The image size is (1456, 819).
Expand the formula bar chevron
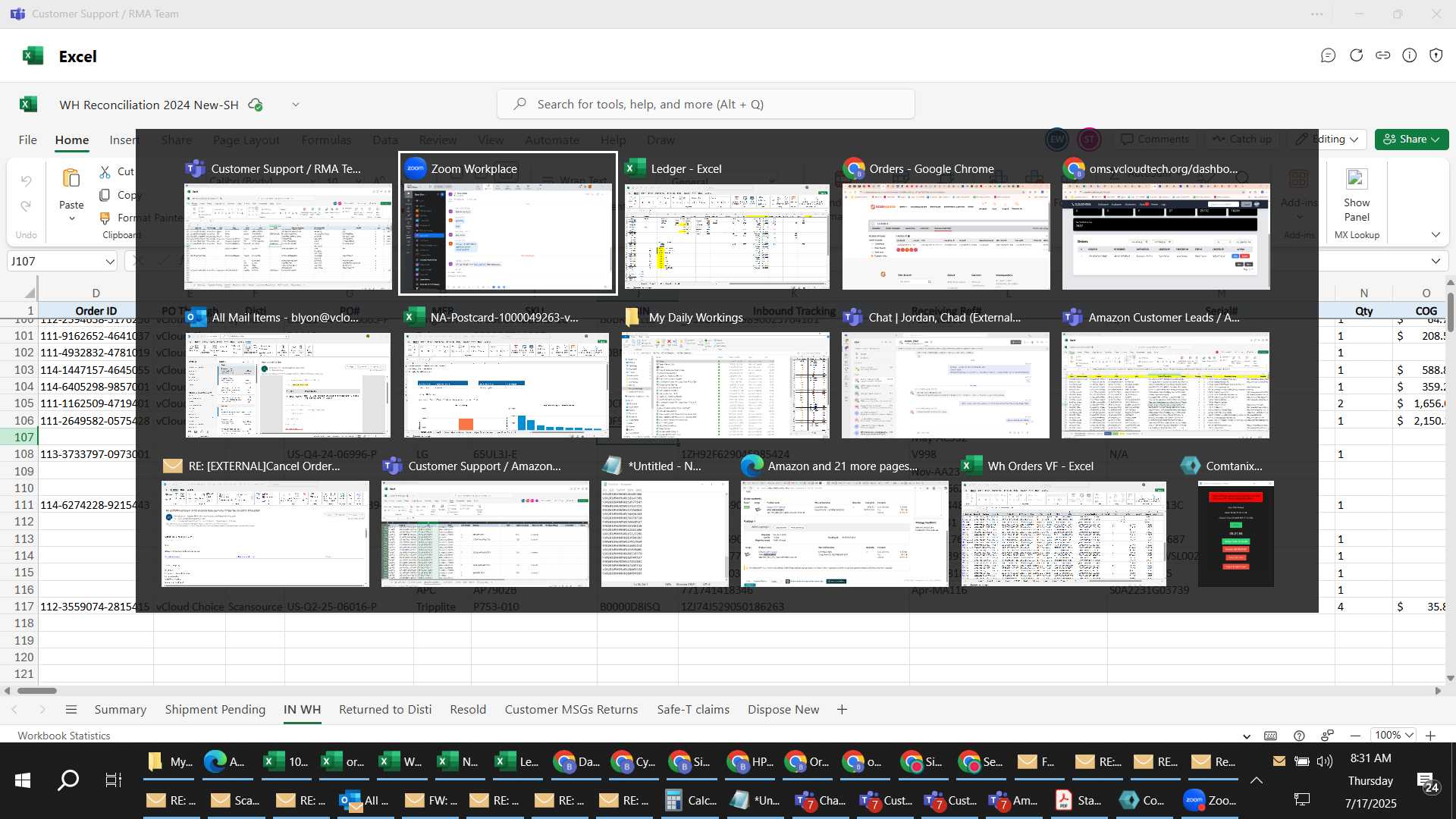(x=1436, y=261)
